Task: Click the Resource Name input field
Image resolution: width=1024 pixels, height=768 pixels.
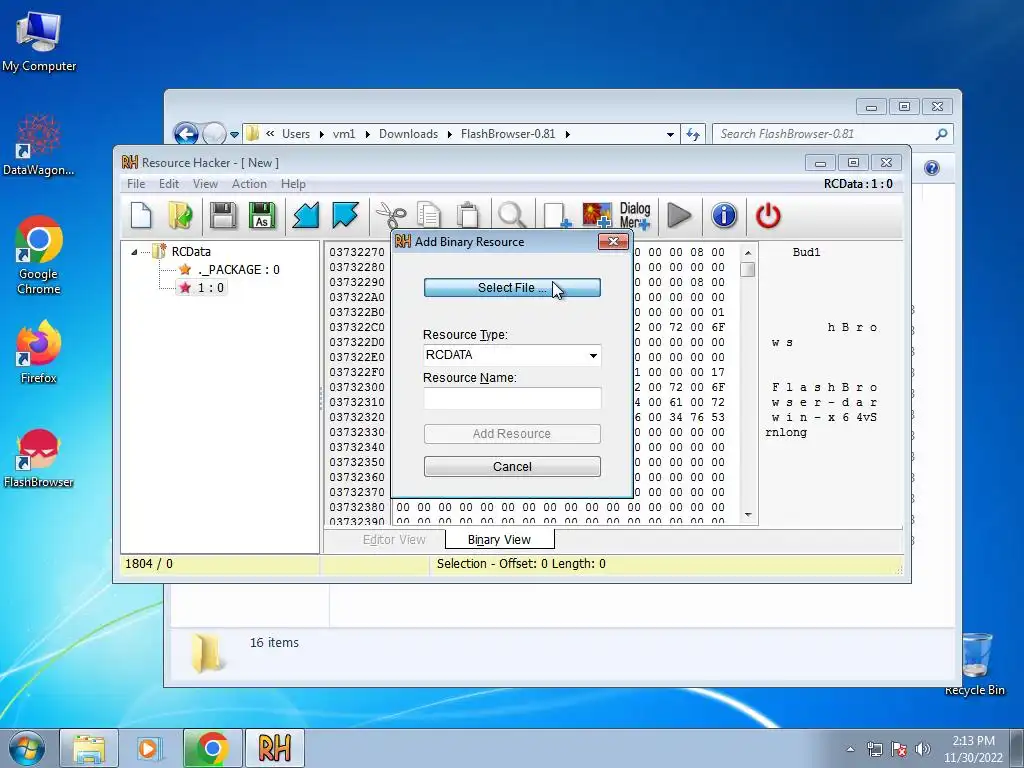Action: coord(512,398)
